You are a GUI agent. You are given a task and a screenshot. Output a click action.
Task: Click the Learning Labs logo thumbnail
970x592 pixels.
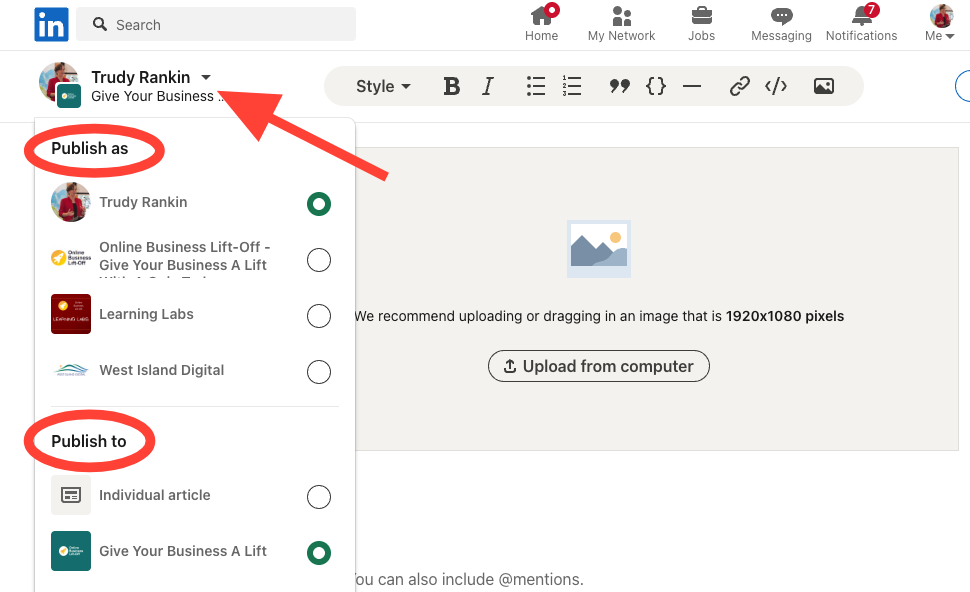tap(71, 314)
